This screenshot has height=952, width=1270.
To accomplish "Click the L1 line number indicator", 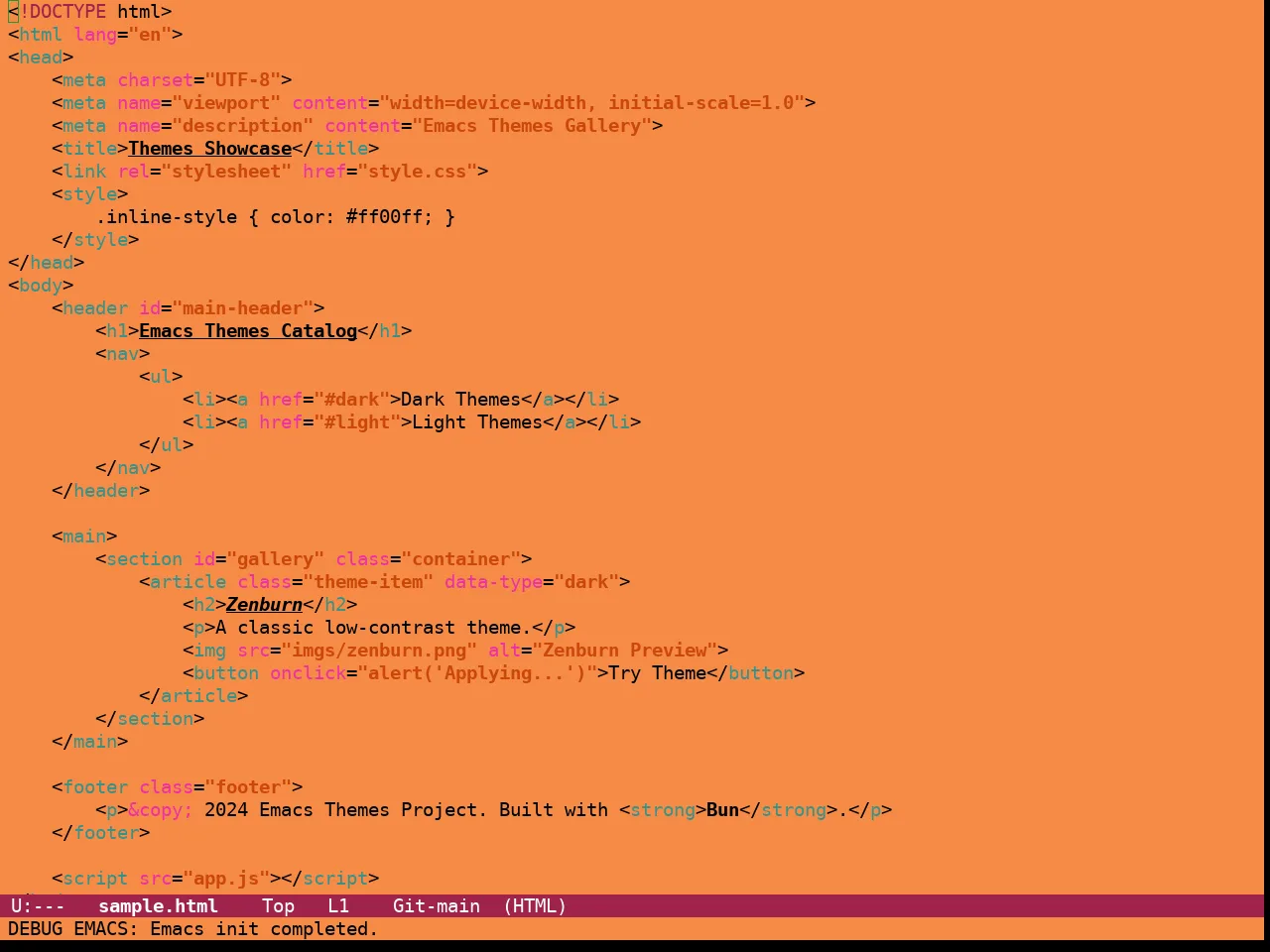I will tap(338, 906).
